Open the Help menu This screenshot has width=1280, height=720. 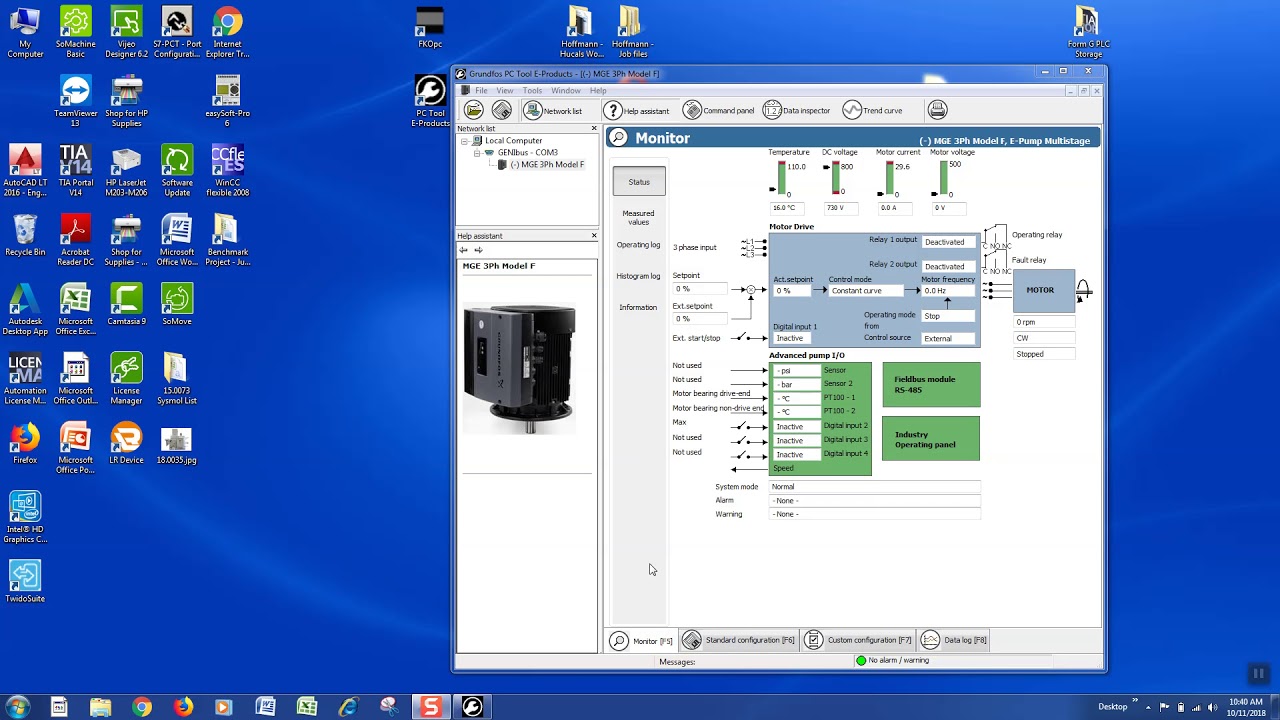(x=598, y=91)
